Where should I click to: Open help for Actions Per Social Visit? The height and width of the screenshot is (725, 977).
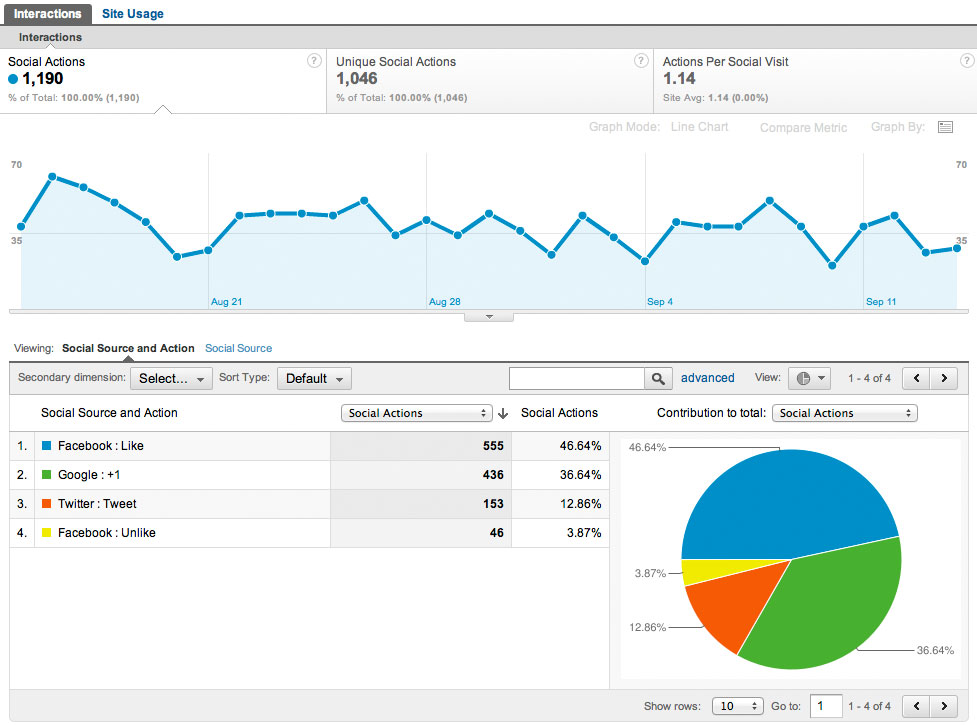point(966,60)
